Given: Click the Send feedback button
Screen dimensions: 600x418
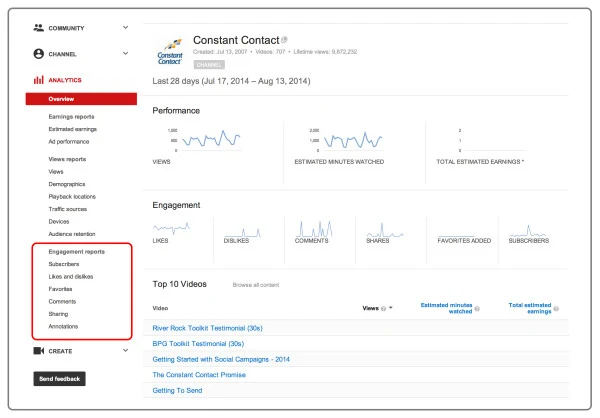Looking at the screenshot, I should [59, 379].
